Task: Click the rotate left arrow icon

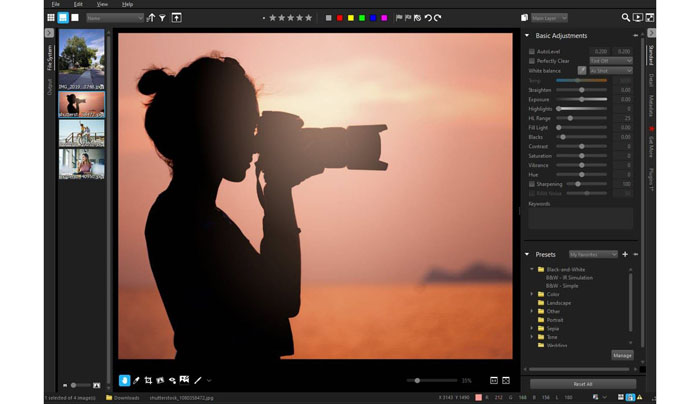Action: pyautogui.click(x=426, y=17)
